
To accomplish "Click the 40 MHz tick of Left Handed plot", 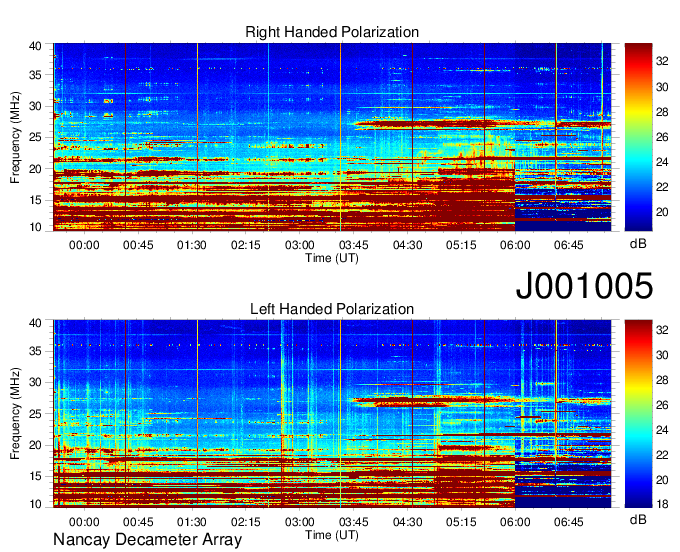I will click(35, 323).
